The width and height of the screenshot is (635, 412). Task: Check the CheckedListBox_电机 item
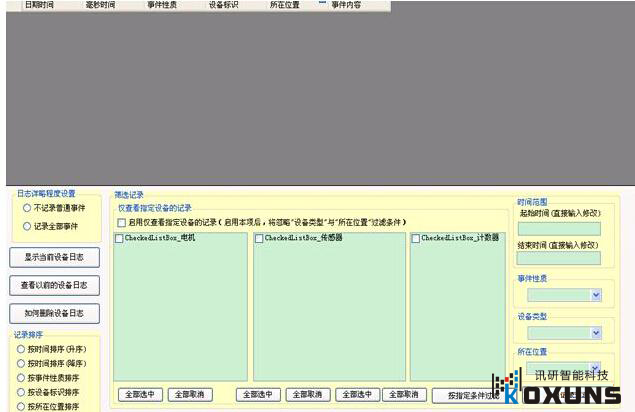coord(120,238)
